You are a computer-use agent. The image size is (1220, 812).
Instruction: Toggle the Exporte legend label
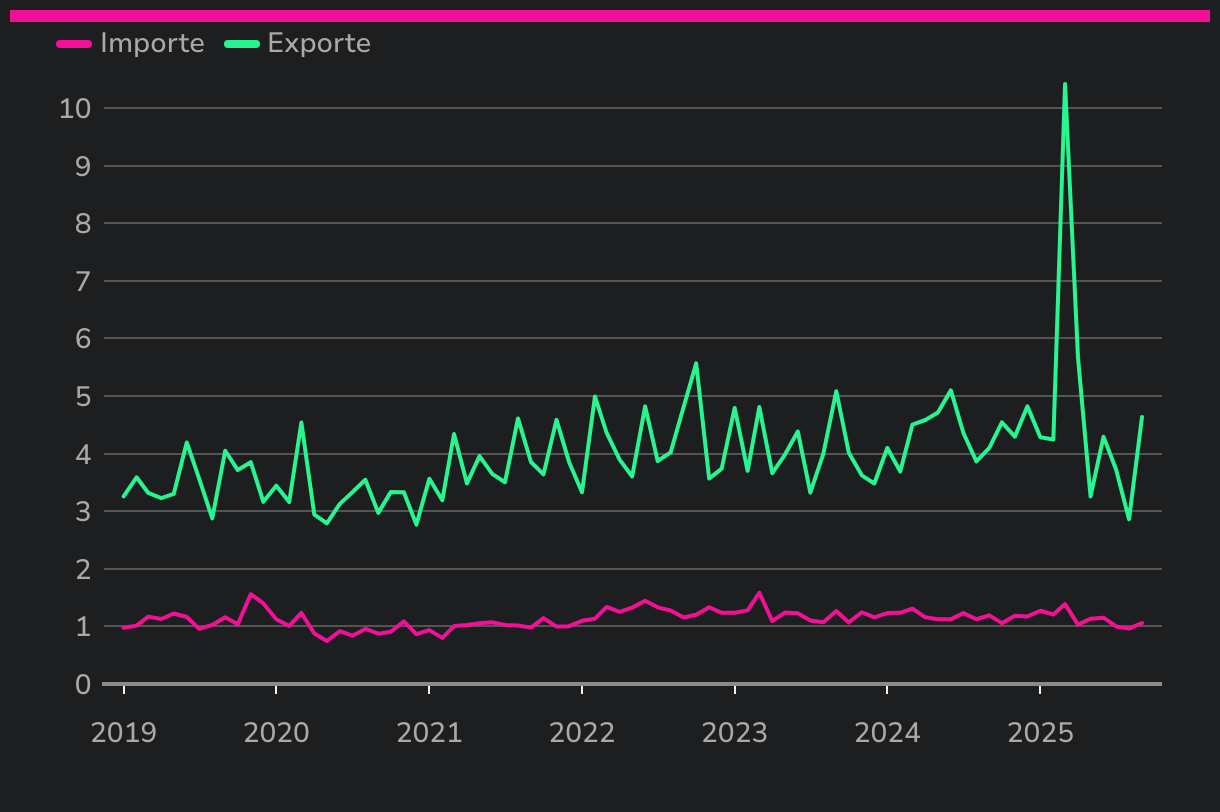pyautogui.click(x=318, y=44)
